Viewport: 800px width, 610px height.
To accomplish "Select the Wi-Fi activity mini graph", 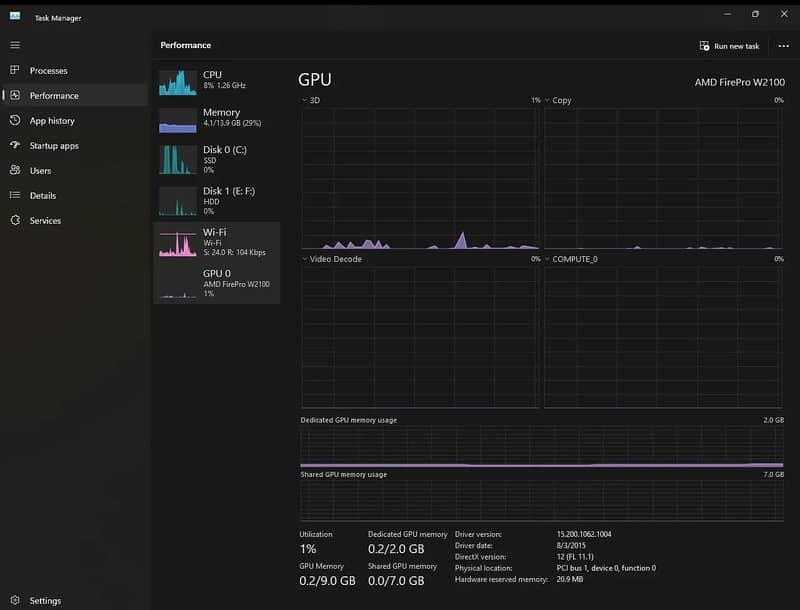I will pyautogui.click(x=178, y=242).
